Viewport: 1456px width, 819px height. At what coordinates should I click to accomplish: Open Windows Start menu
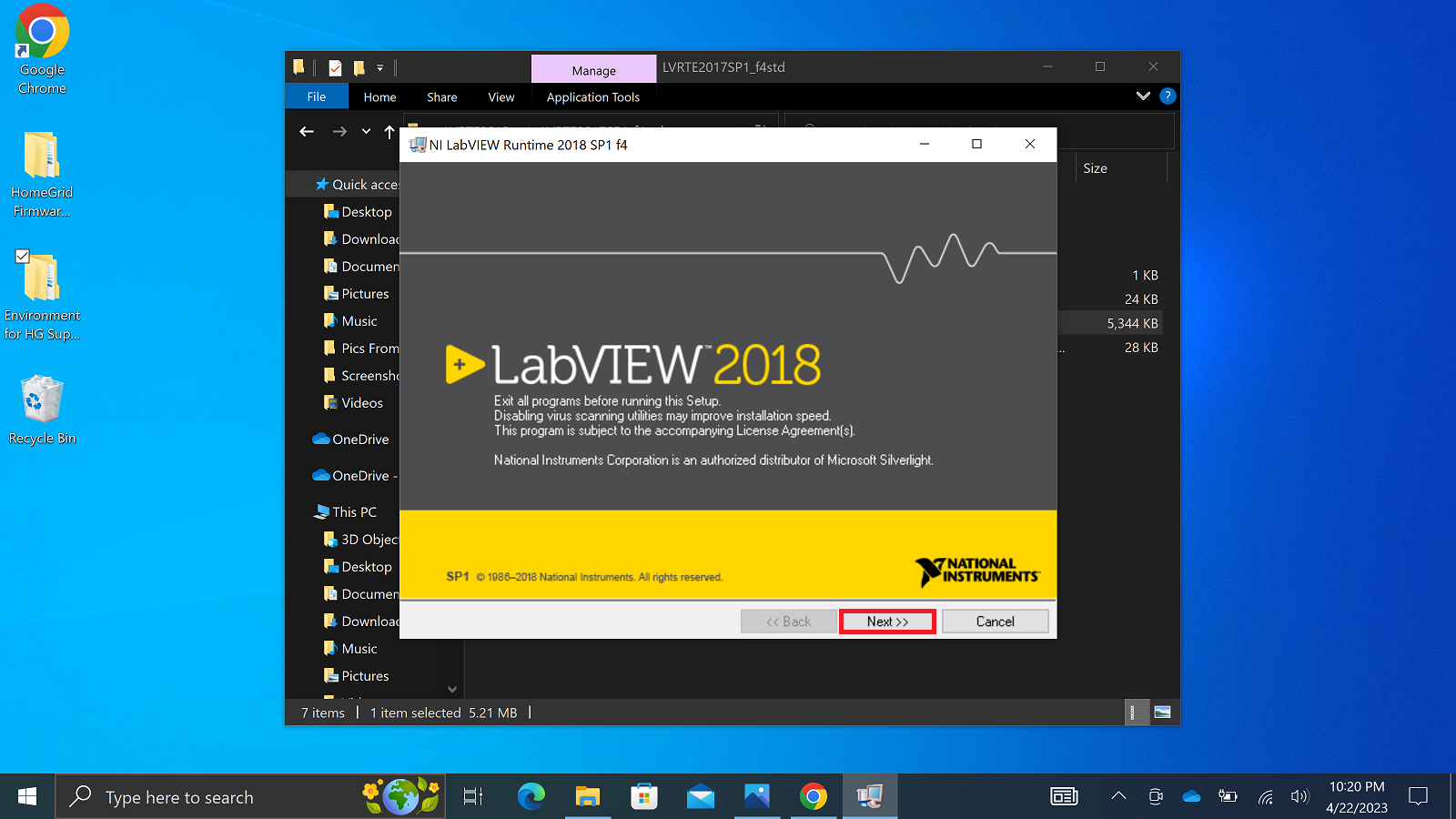tap(27, 797)
